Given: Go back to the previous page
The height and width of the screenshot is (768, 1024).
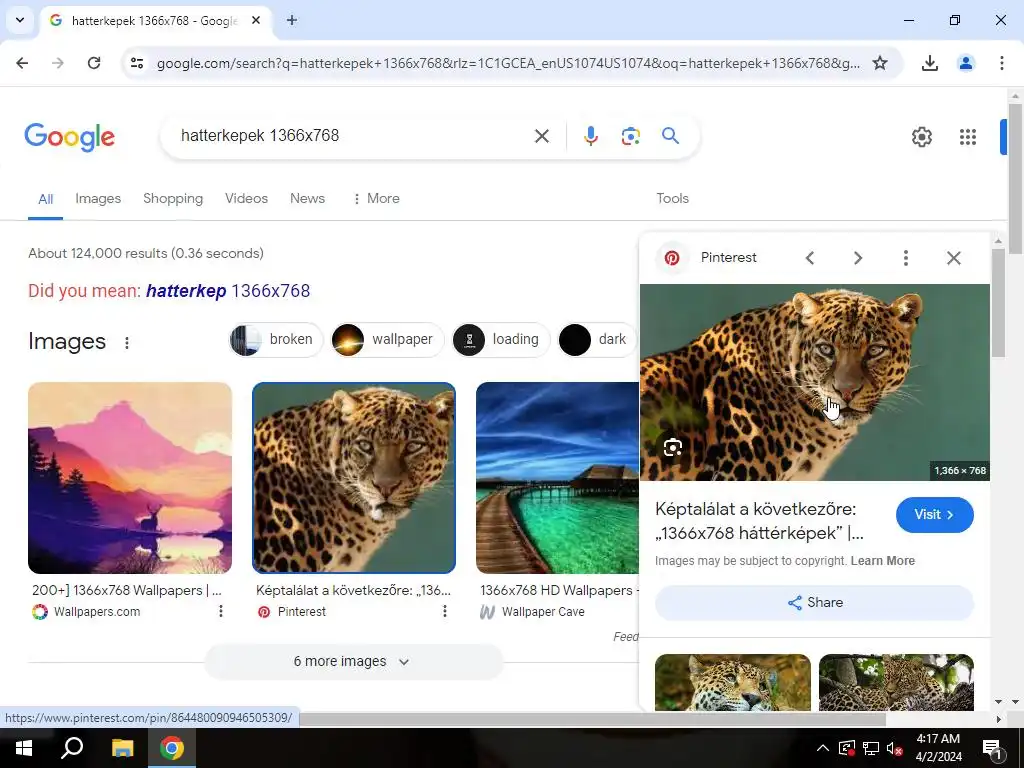Looking at the screenshot, I should click(x=22, y=63).
